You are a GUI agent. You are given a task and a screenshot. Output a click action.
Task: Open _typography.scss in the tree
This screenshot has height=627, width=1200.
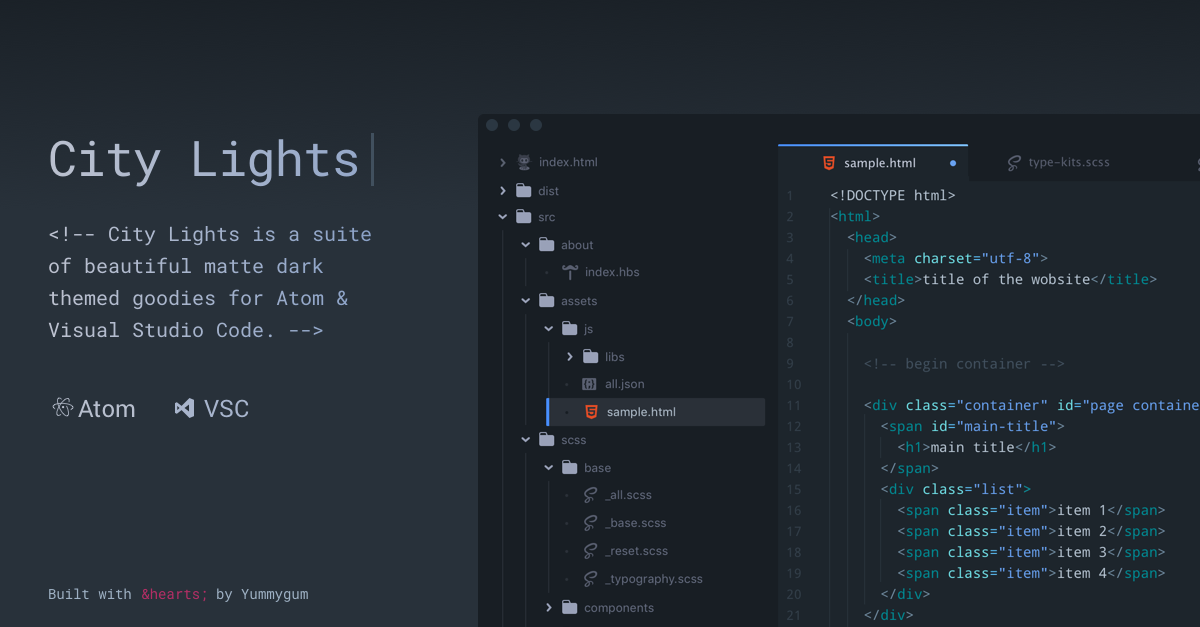pos(654,579)
